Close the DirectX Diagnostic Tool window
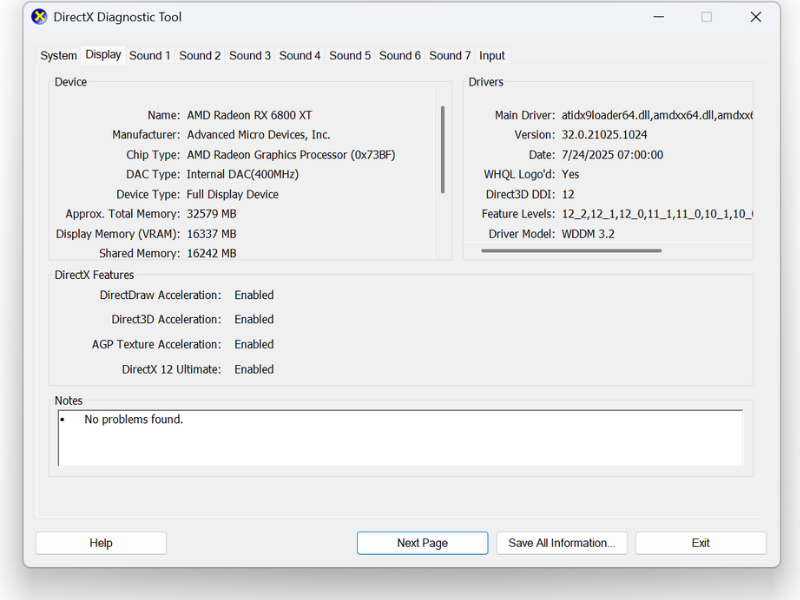 click(756, 17)
